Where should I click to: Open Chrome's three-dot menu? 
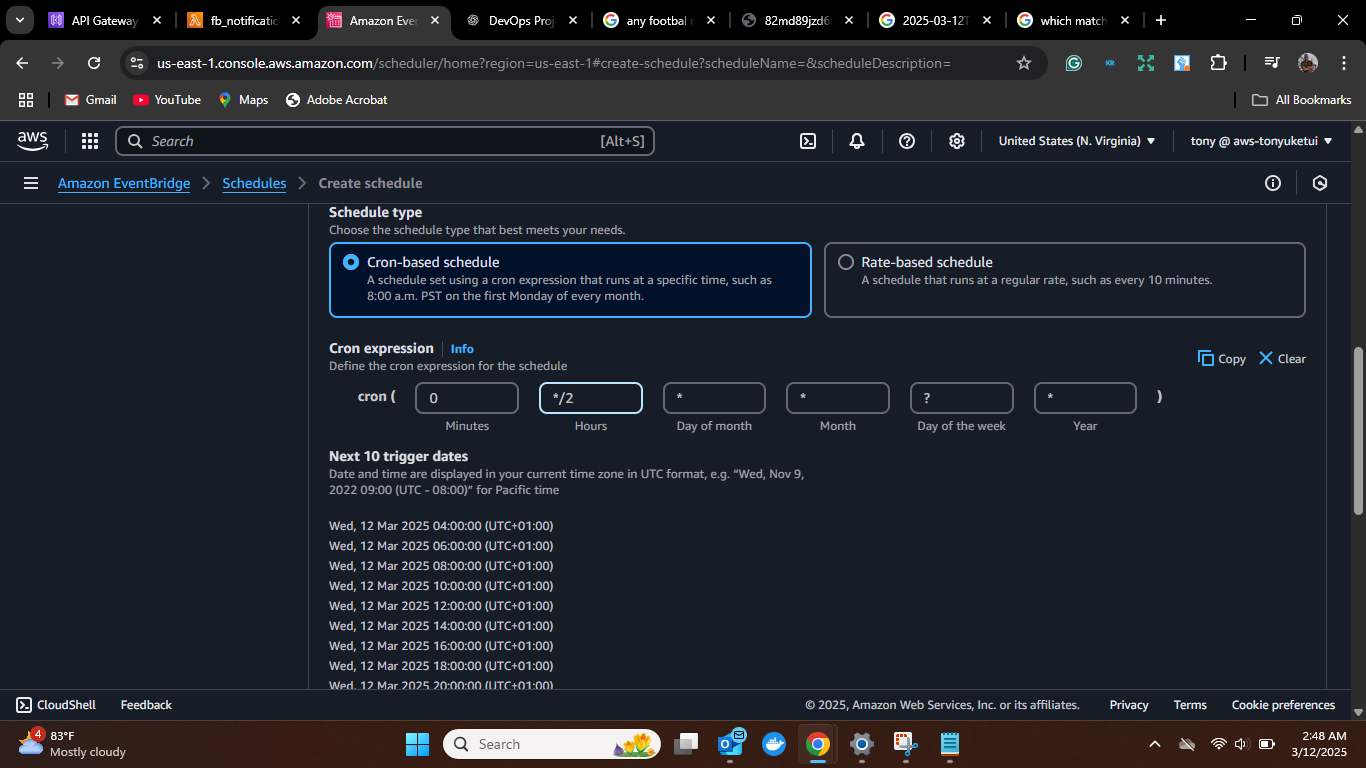pos(1343,63)
